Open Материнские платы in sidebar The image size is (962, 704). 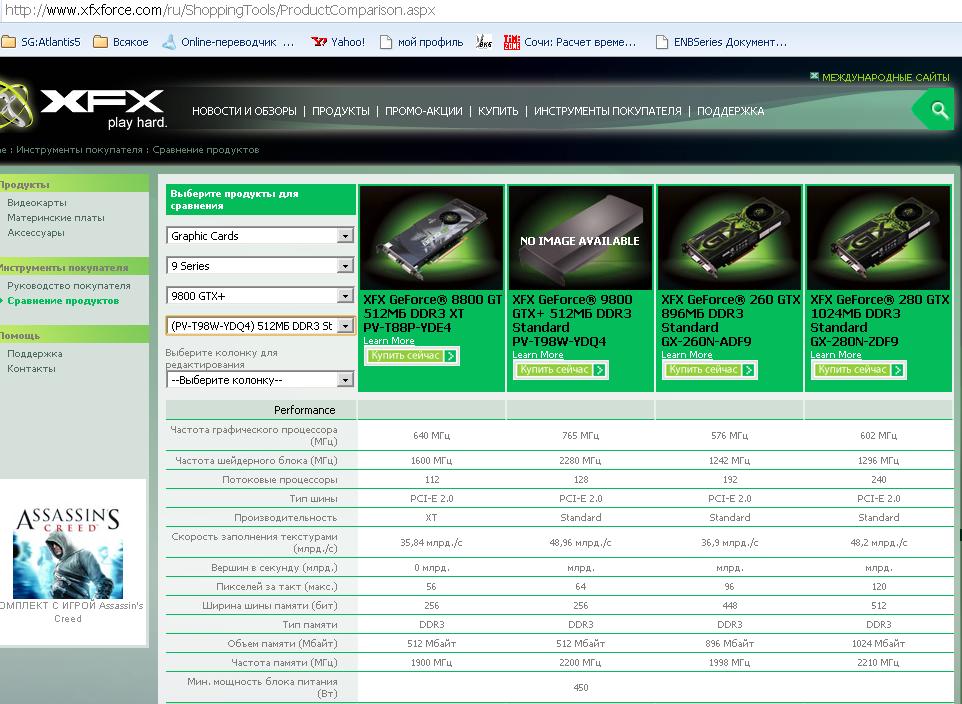point(56,217)
